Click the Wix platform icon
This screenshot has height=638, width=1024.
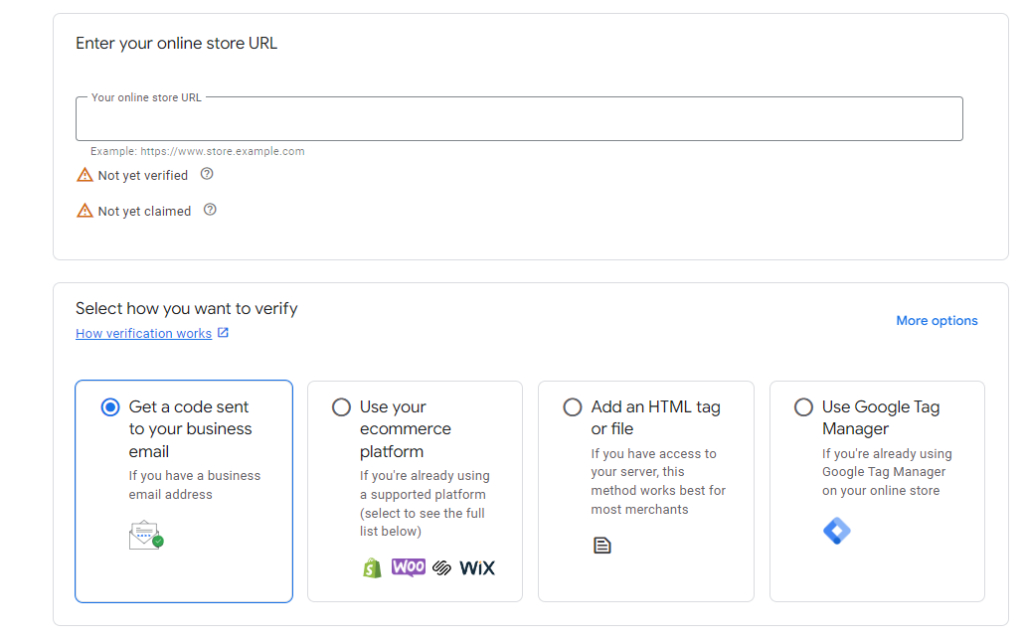click(477, 567)
